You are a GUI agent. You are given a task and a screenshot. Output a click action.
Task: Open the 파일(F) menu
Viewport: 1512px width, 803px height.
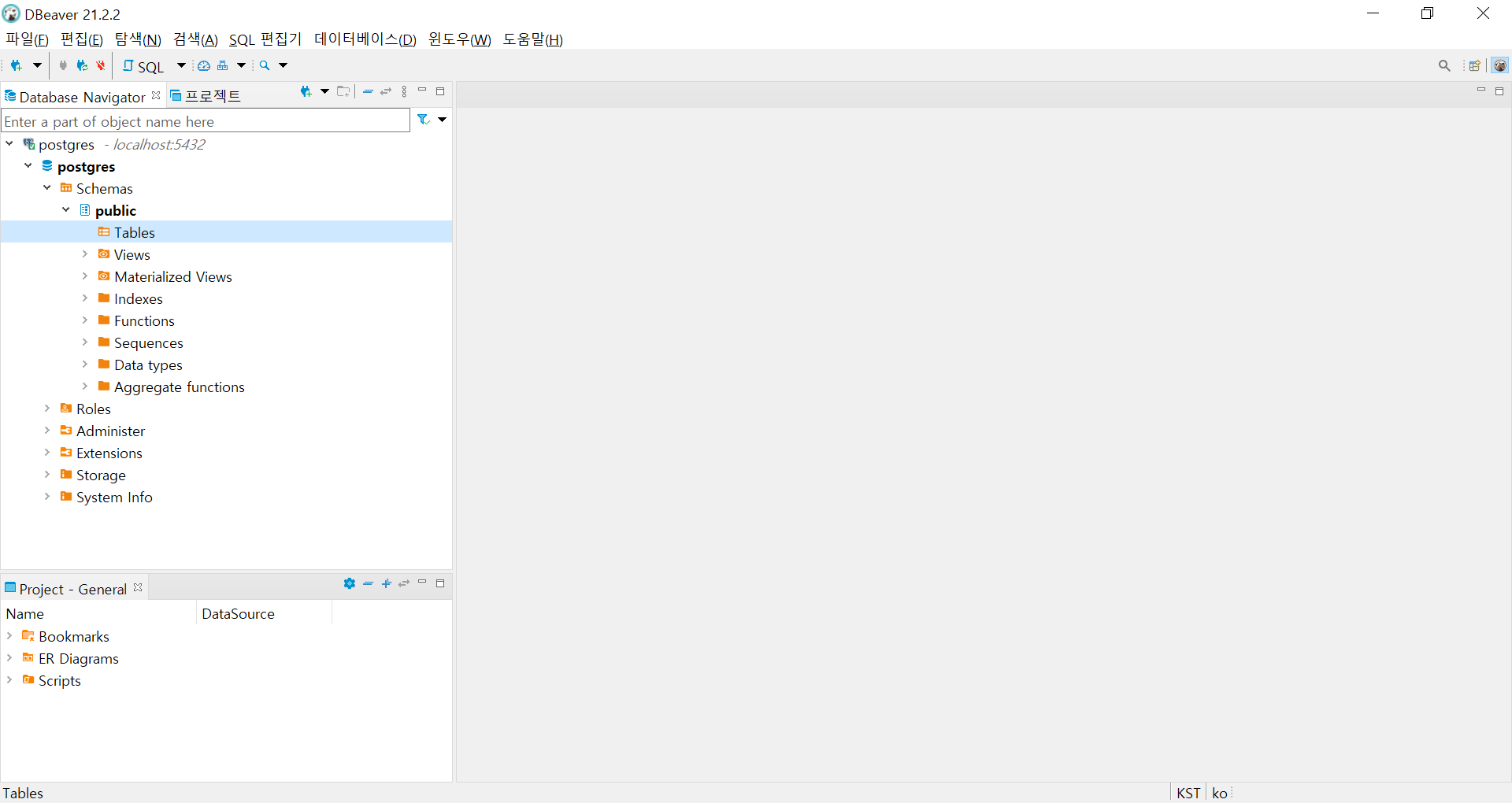click(28, 39)
